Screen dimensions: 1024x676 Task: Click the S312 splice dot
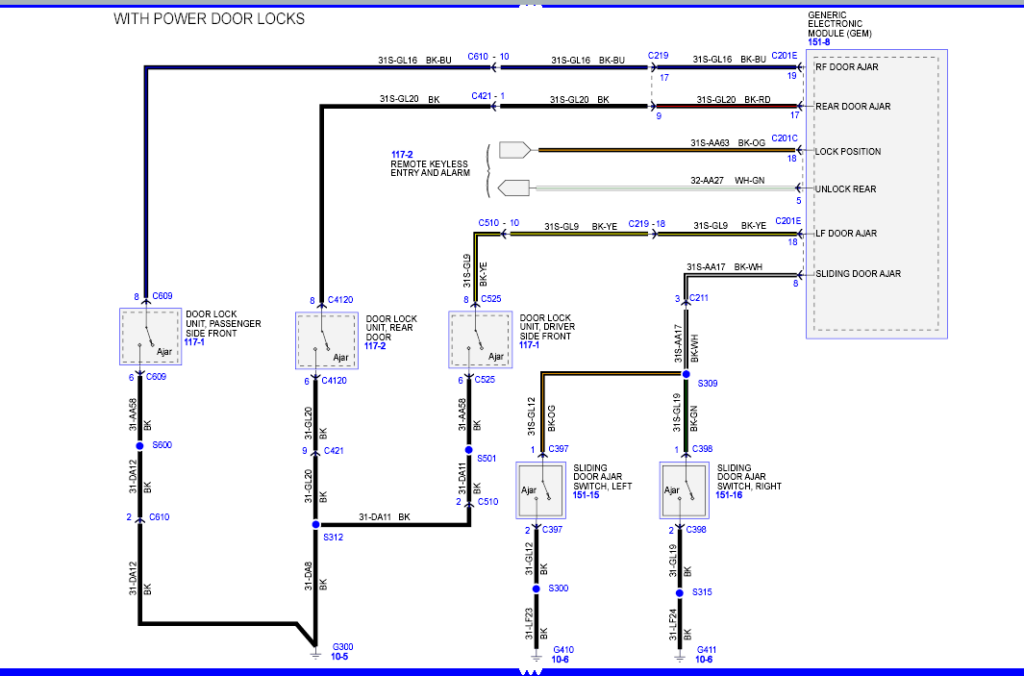[x=315, y=524]
